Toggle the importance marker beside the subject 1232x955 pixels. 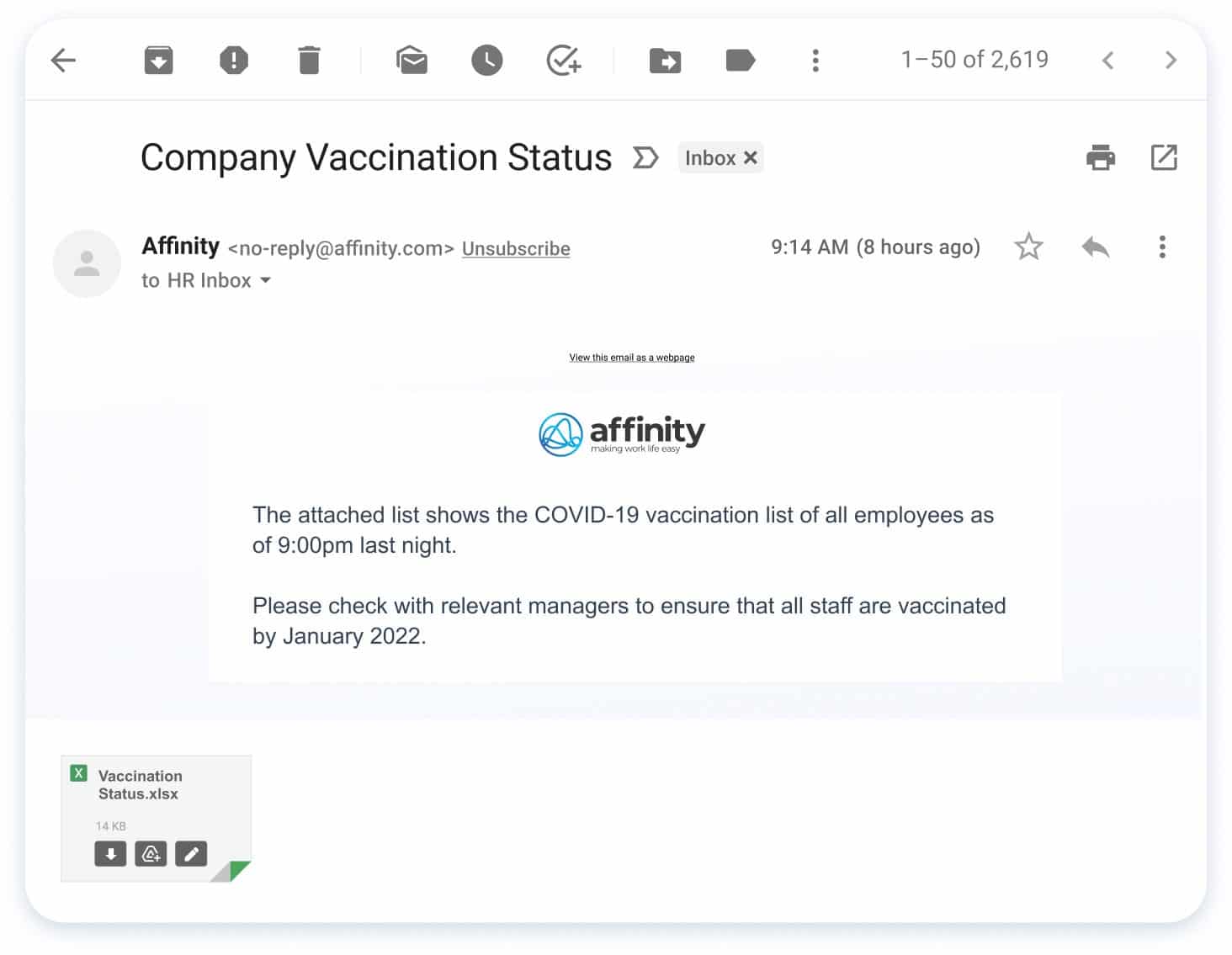coord(645,157)
